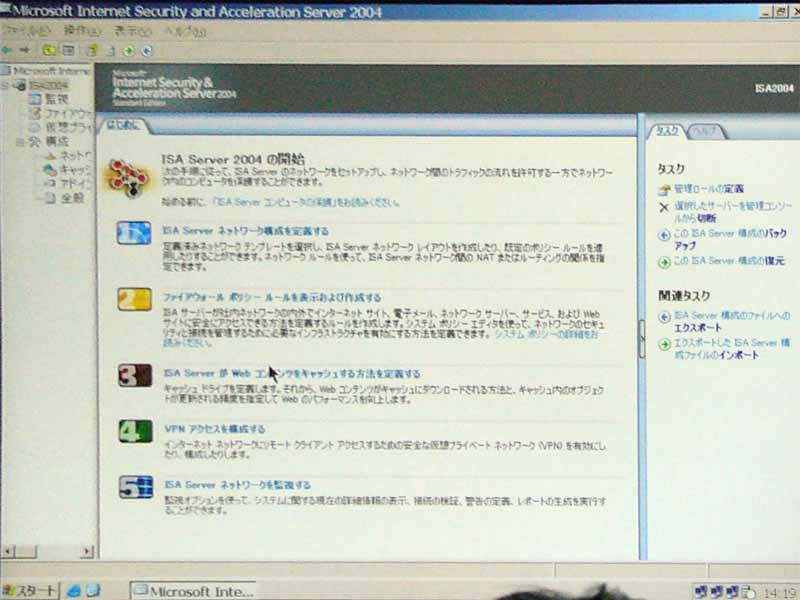
Task: Open the ヘルプ (Help) menu
Action: tap(185, 31)
